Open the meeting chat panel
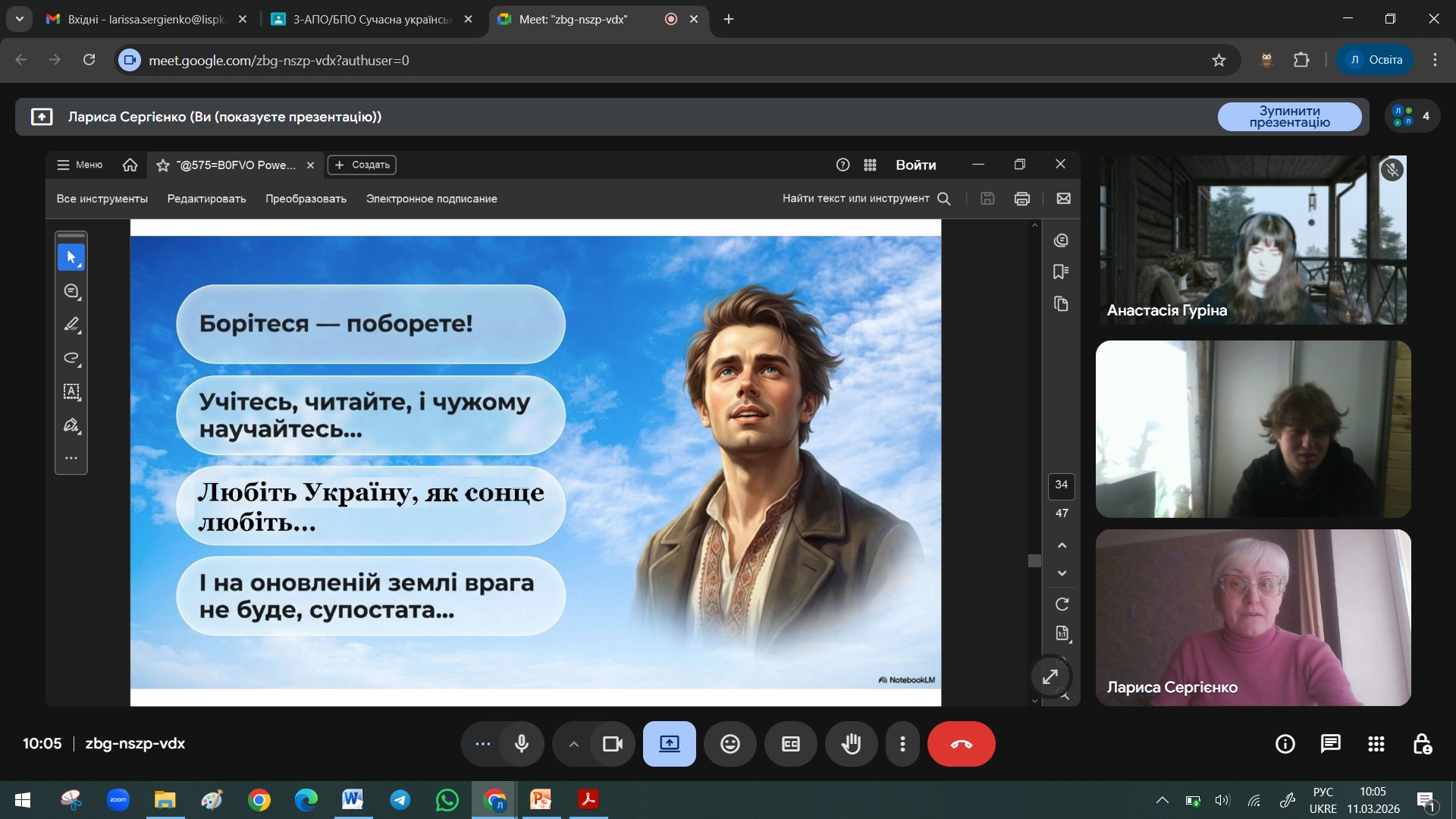Screen dimensions: 1456x819 (1330, 744)
